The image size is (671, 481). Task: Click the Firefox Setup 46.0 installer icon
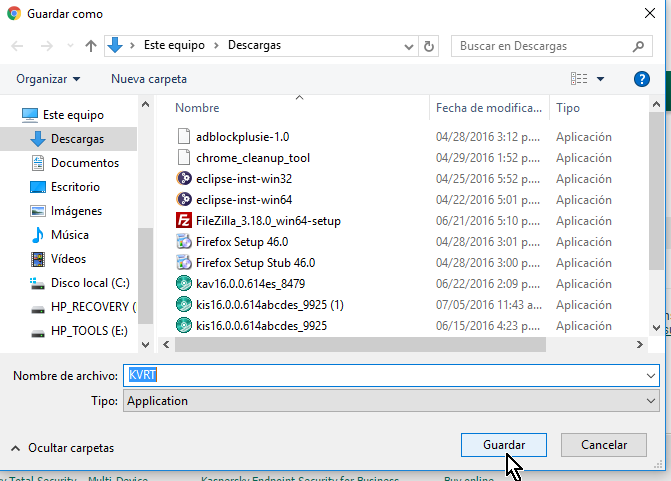[184, 241]
